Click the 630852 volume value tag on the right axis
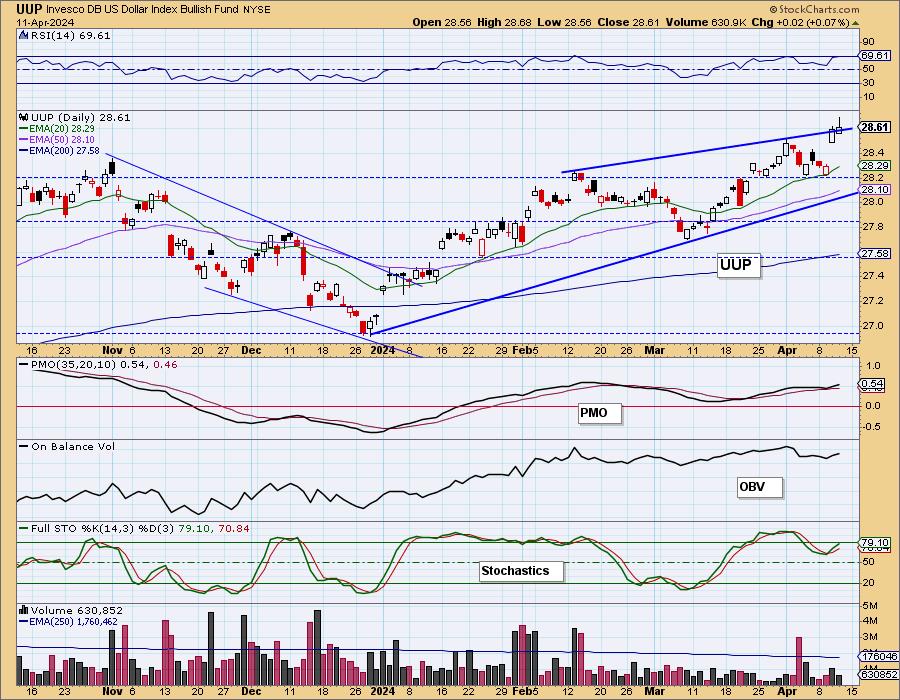 pos(879,675)
